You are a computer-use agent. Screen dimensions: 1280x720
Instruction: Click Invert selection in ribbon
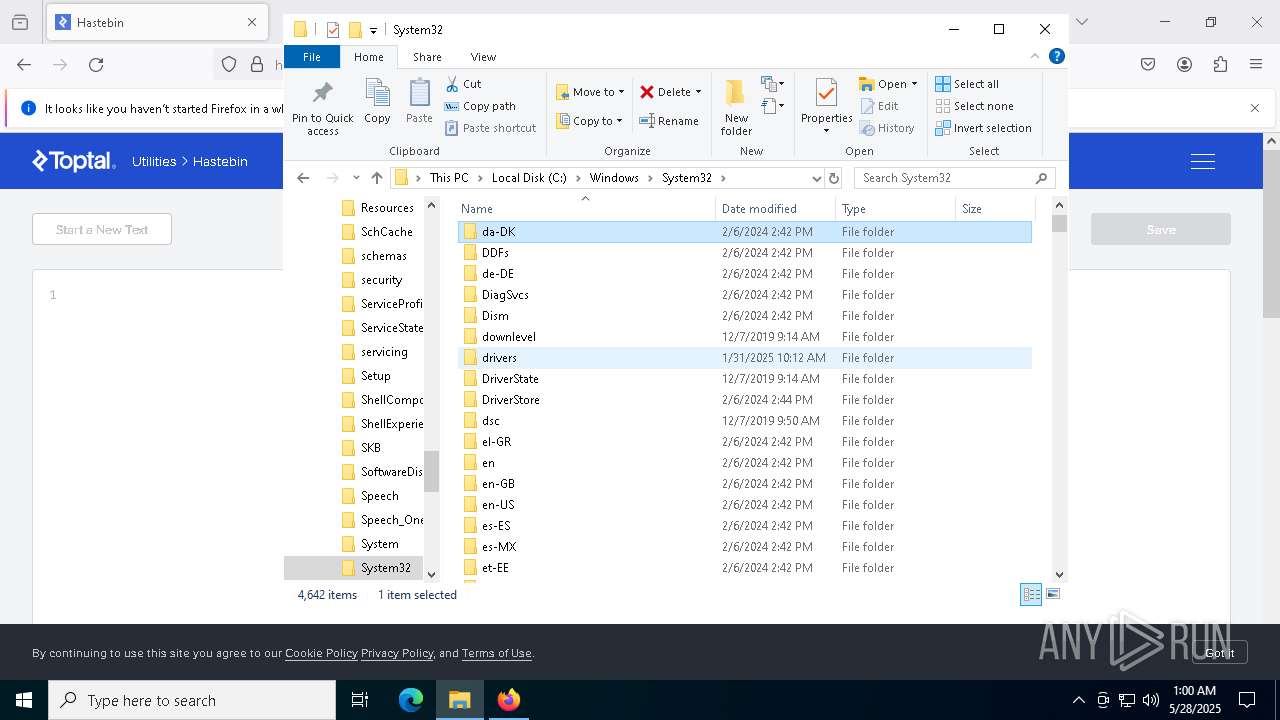coord(983,128)
